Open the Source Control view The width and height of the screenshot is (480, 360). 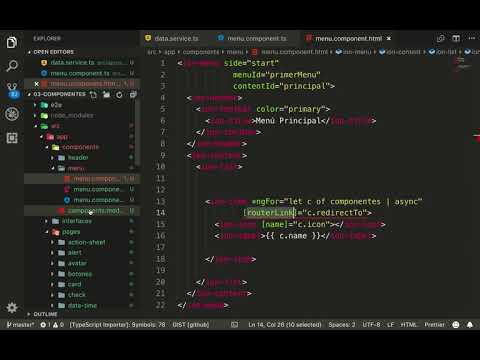tap(12, 90)
